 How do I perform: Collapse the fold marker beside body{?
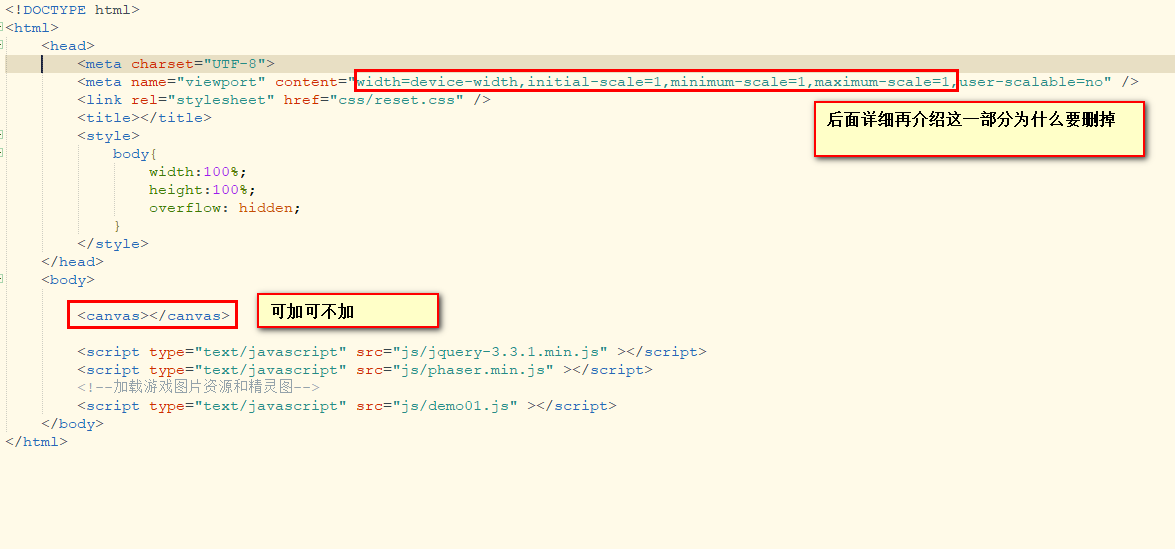point(1,153)
